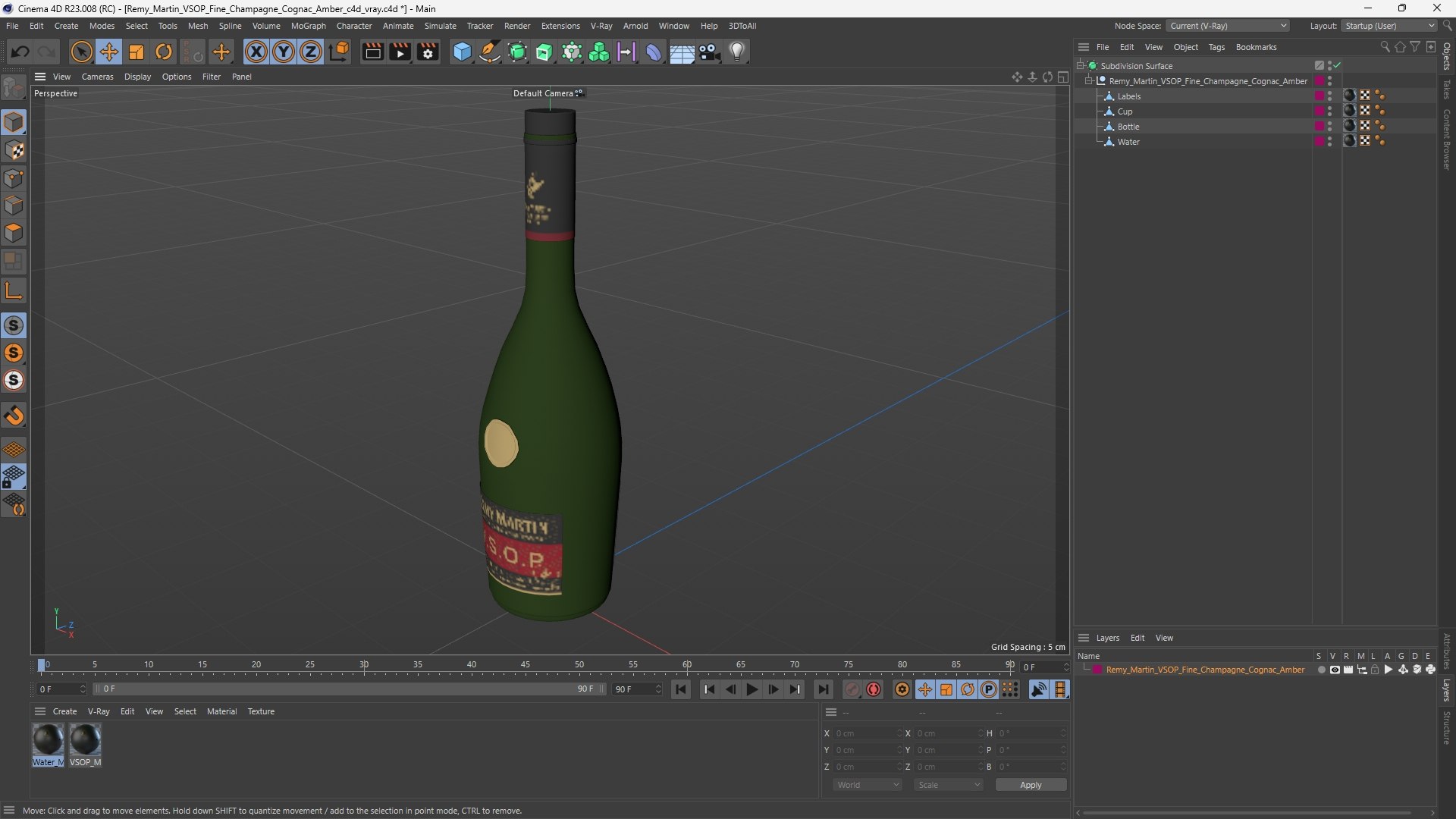Toggle Y axis lock
Viewport: 1456px width, 819px height.
284,52
